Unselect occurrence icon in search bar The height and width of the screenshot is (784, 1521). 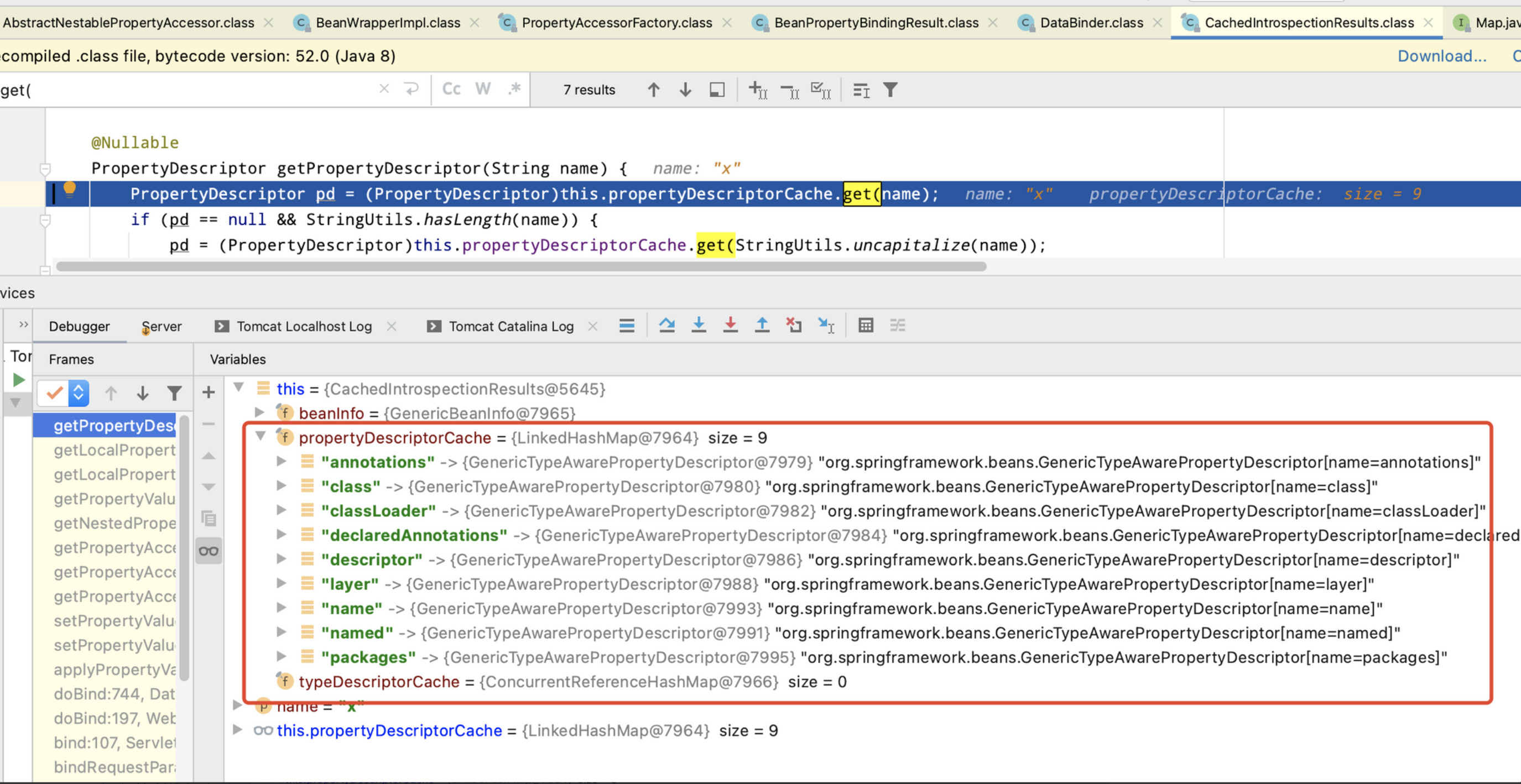789,90
